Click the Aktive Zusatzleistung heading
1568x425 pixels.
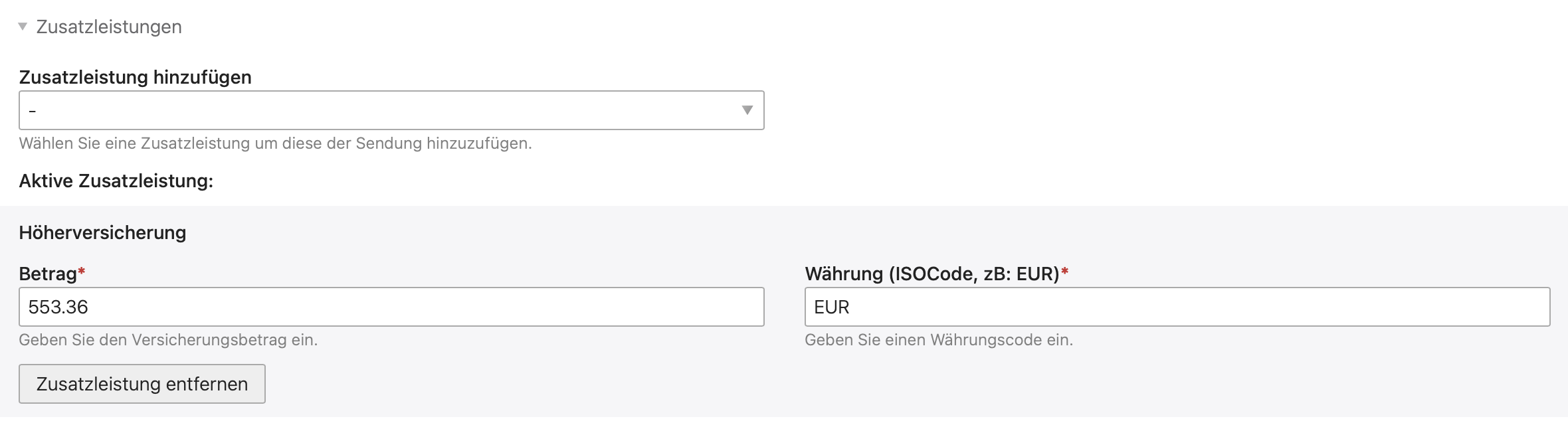click(116, 181)
